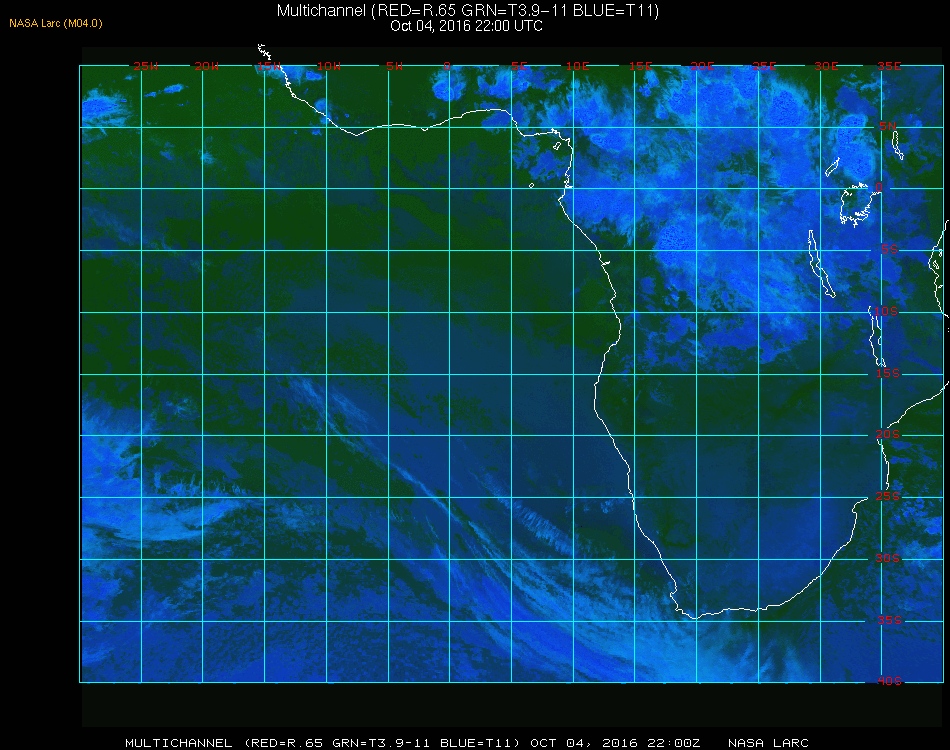The image size is (950, 750).
Task: Click the 25S latitude label
Action: tap(888, 496)
